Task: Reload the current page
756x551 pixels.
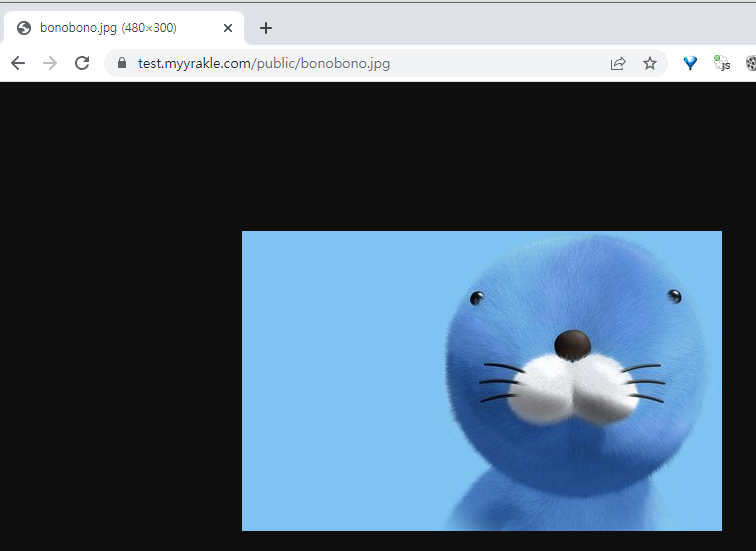Action: point(82,63)
